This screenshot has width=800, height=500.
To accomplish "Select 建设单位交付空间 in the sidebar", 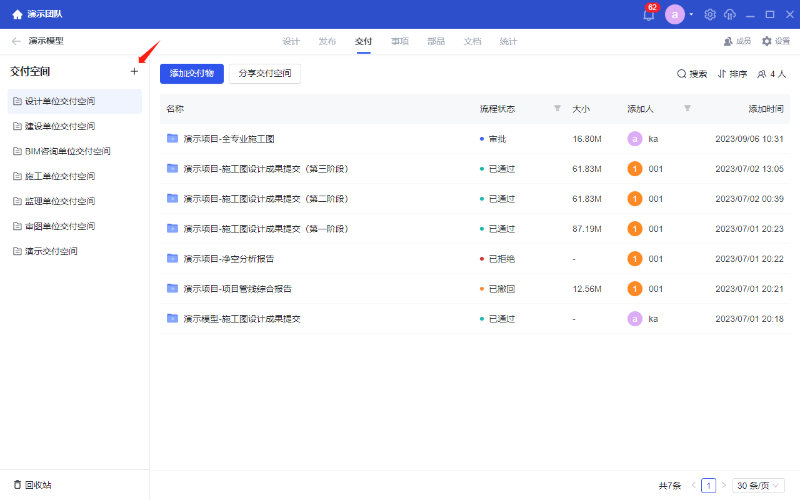I will click(74, 126).
